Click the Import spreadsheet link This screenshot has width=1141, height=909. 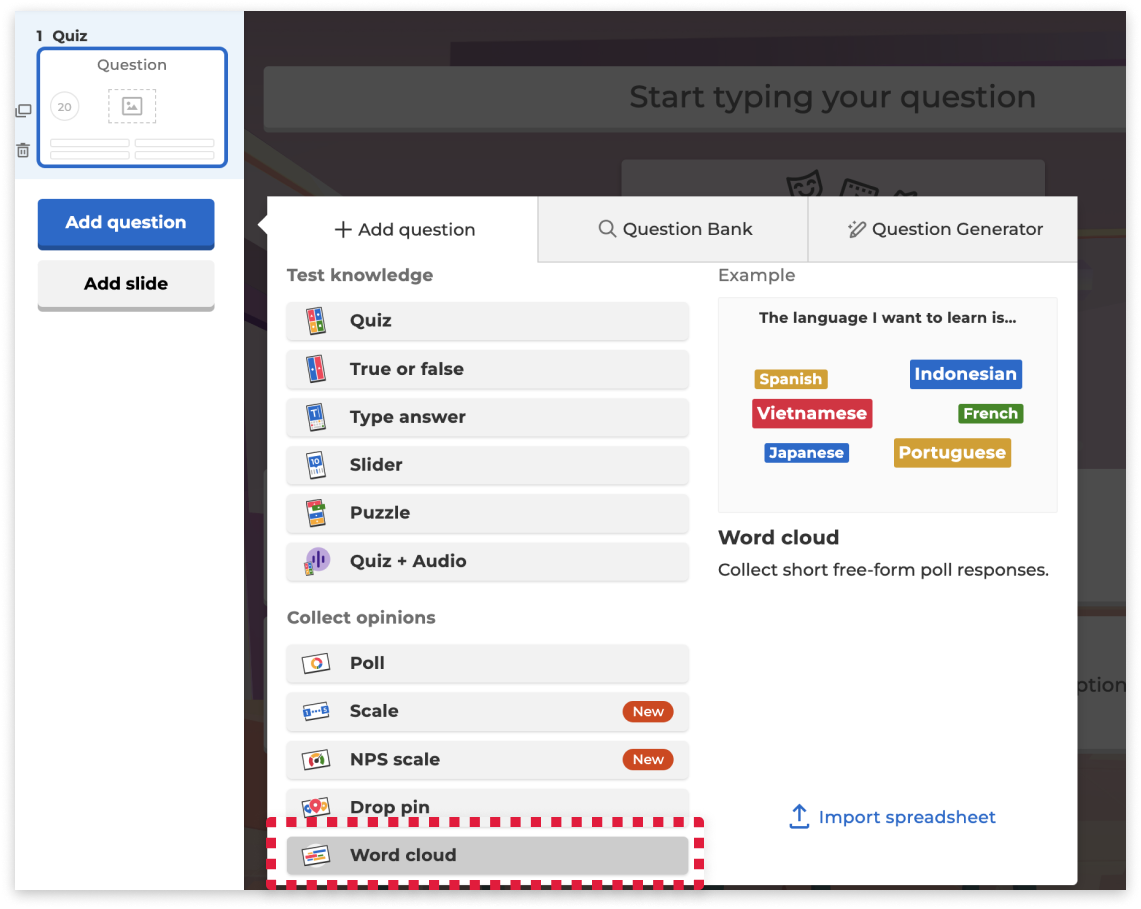(892, 817)
